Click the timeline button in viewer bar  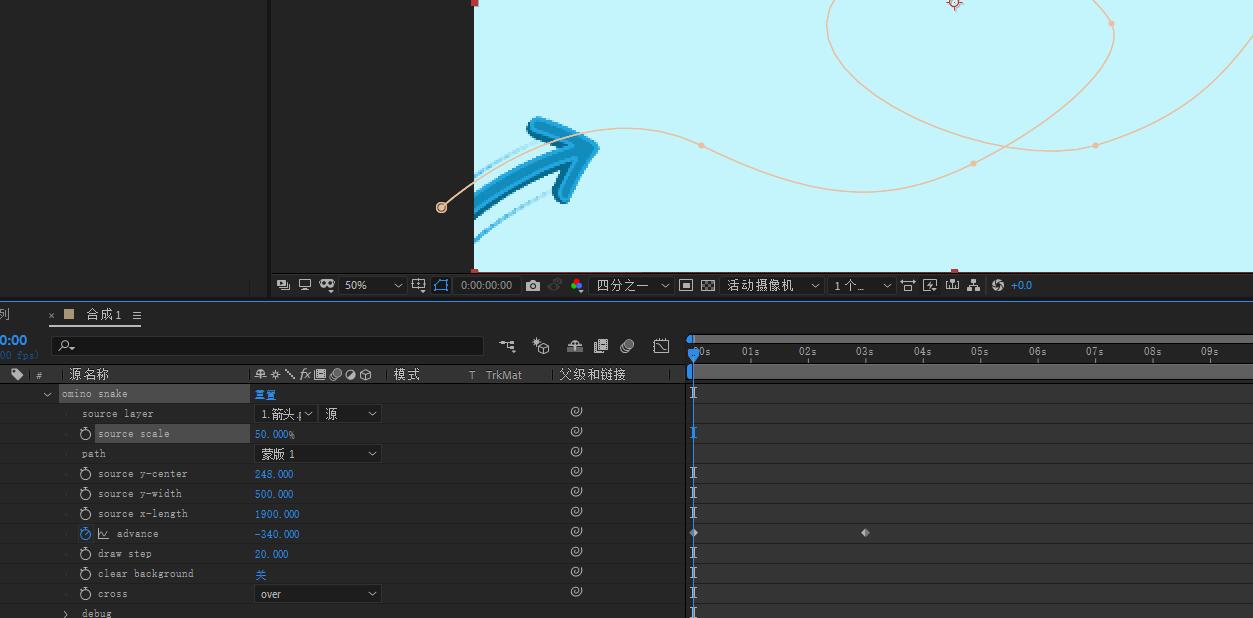pos(952,285)
